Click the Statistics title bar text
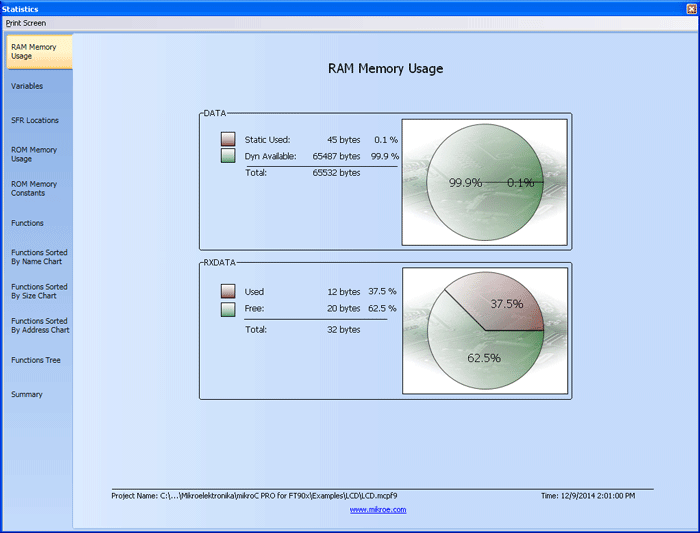 pos(20,9)
